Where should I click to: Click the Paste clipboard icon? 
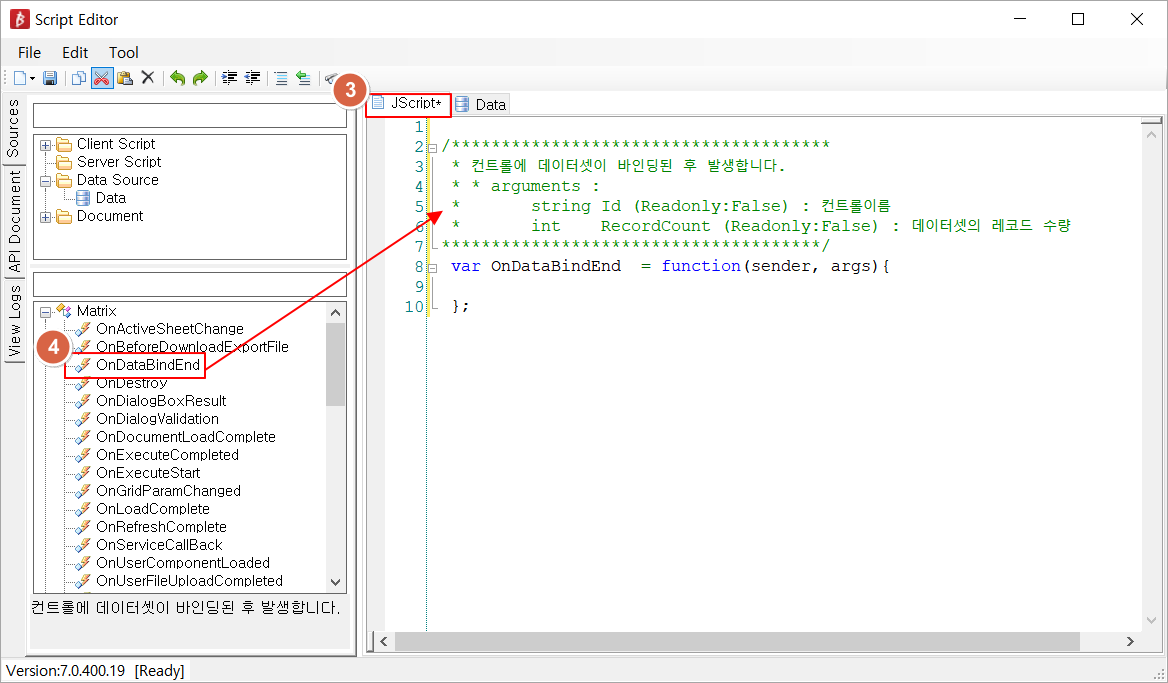coord(124,78)
